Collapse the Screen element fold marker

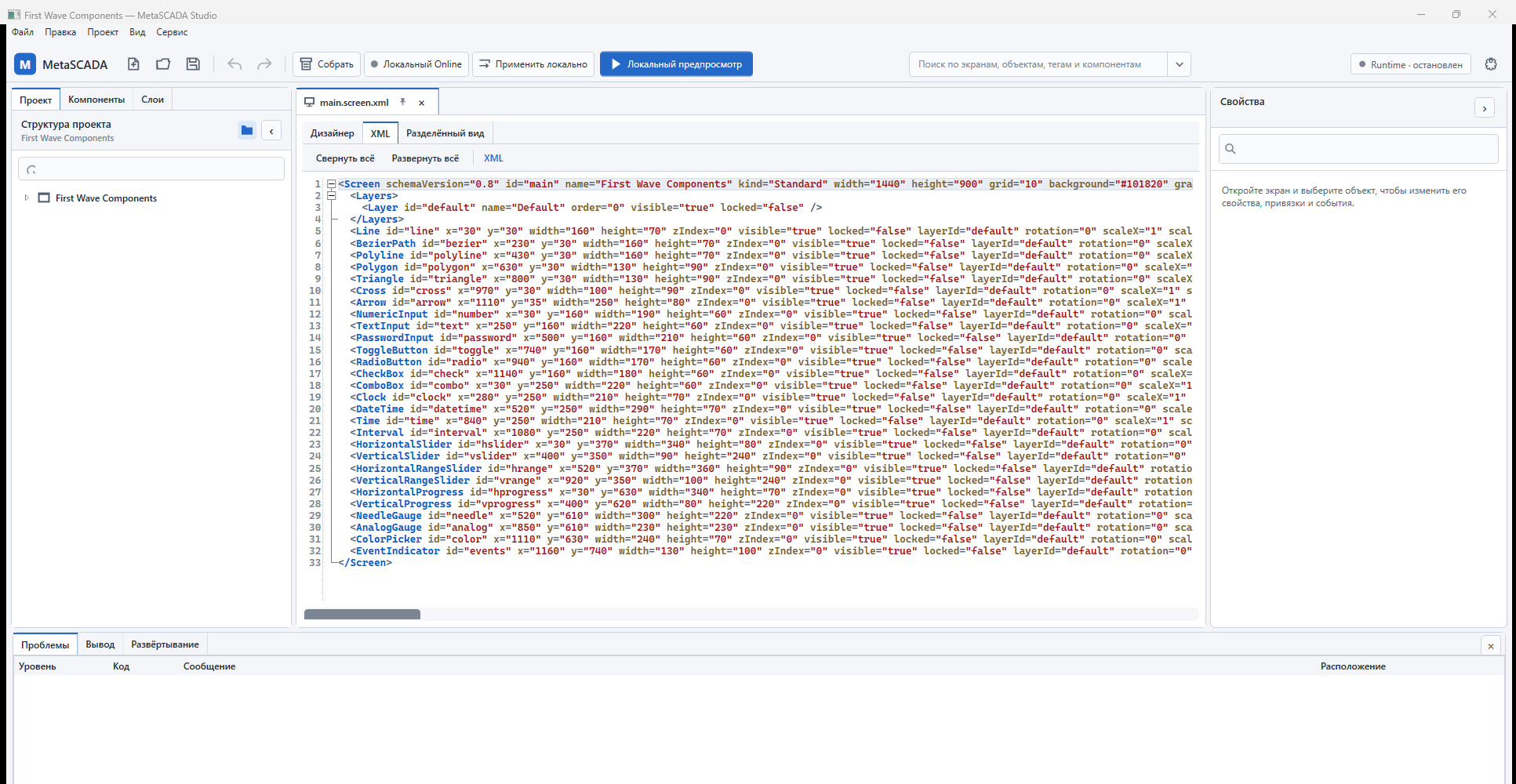coord(332,184)
